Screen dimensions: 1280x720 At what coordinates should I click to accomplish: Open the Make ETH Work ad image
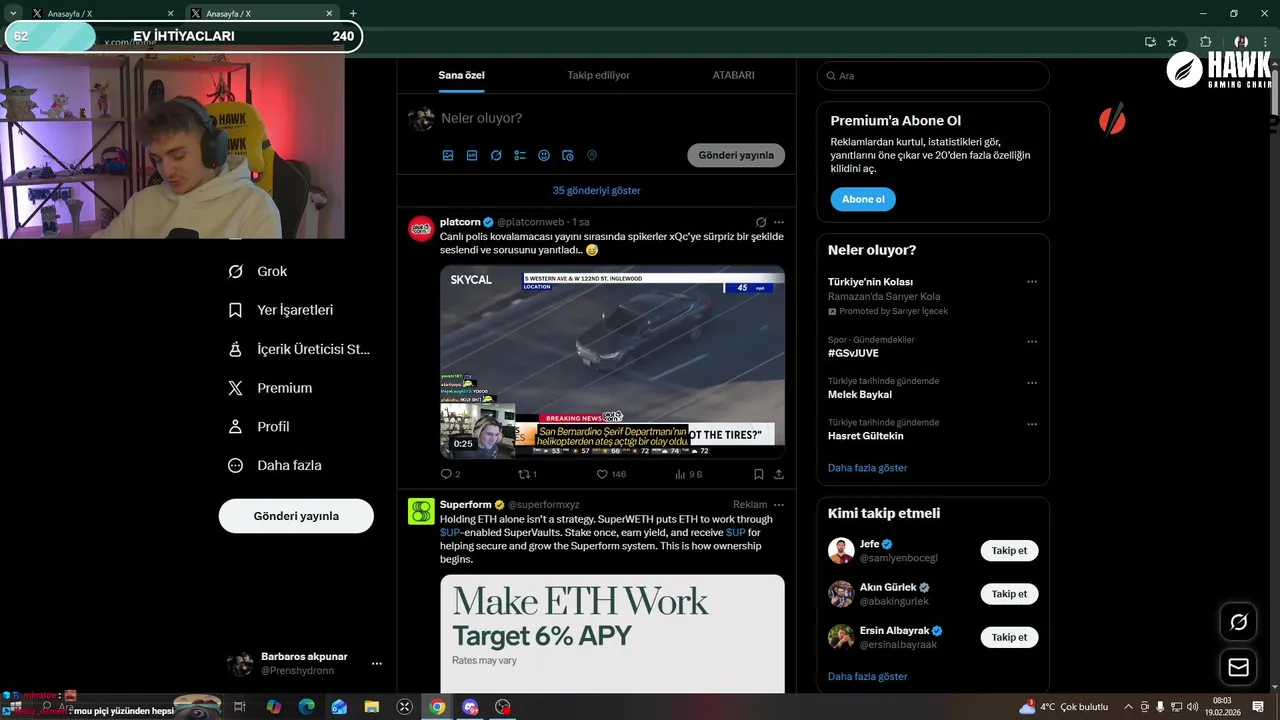[x=612, y=633]
